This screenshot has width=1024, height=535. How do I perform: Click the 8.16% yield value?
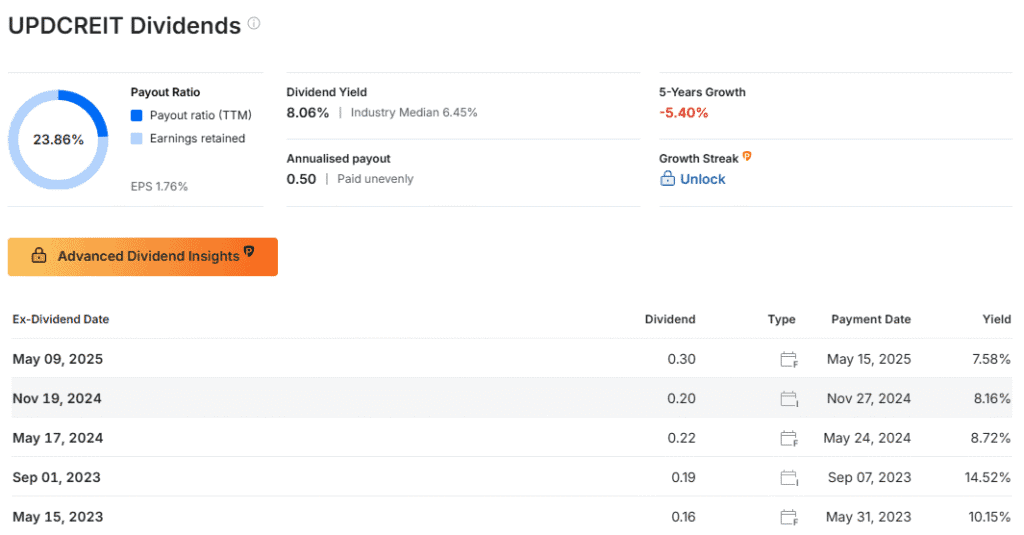[992, 398]
